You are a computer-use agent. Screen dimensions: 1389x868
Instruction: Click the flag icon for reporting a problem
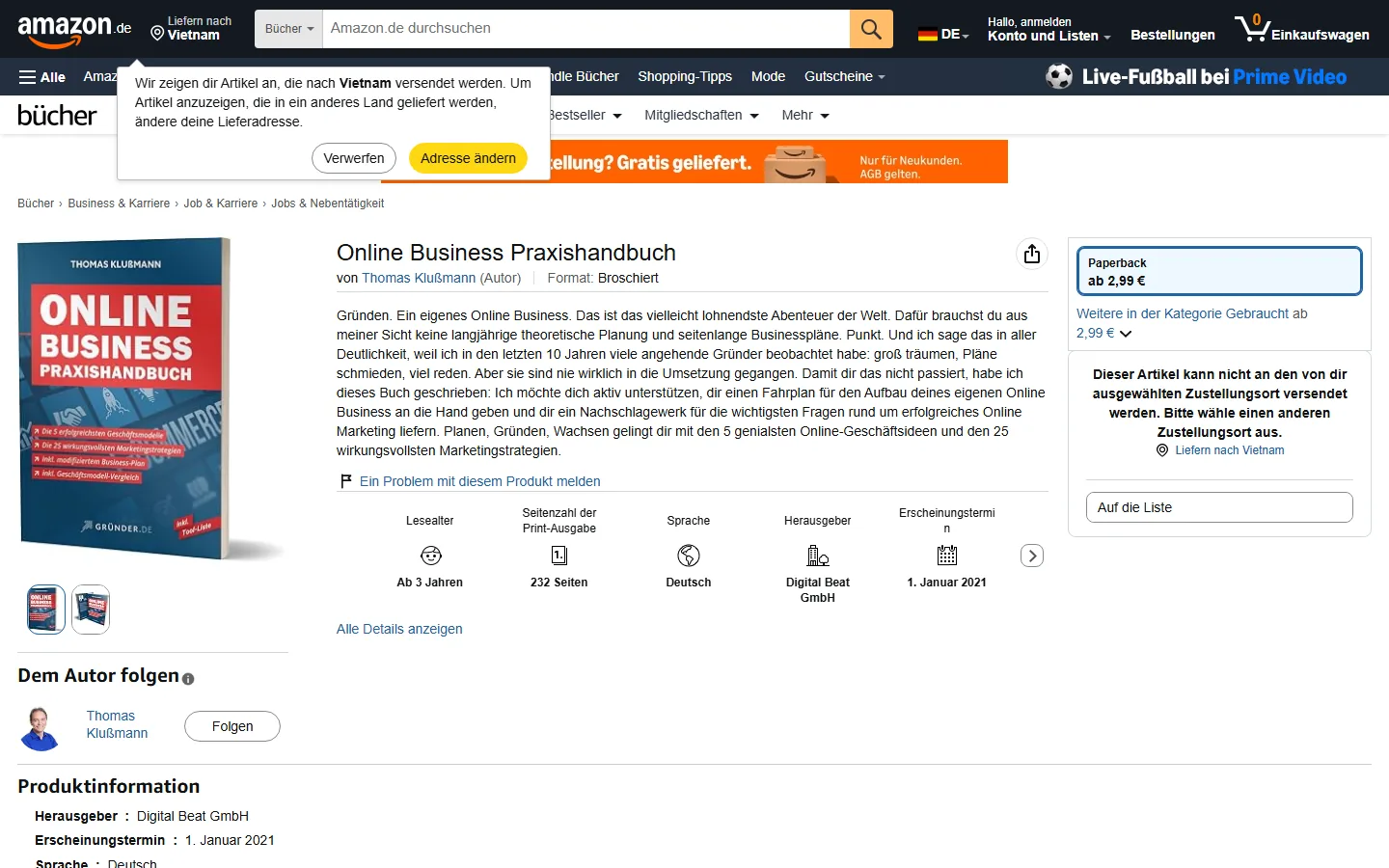coord(346,481)
